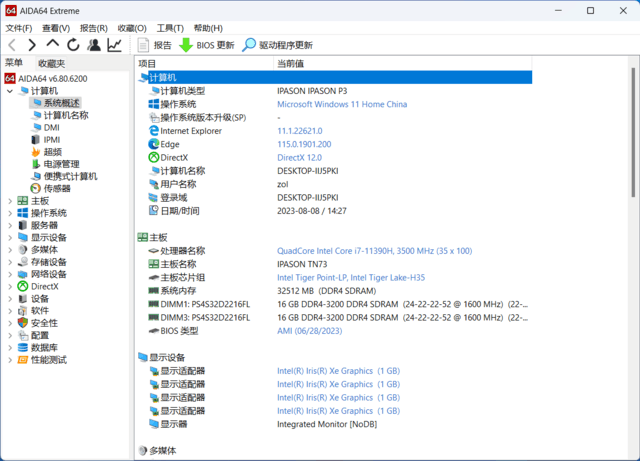
Task: Click the up-level arrow toolbar icon
Action: click(52, 44)
